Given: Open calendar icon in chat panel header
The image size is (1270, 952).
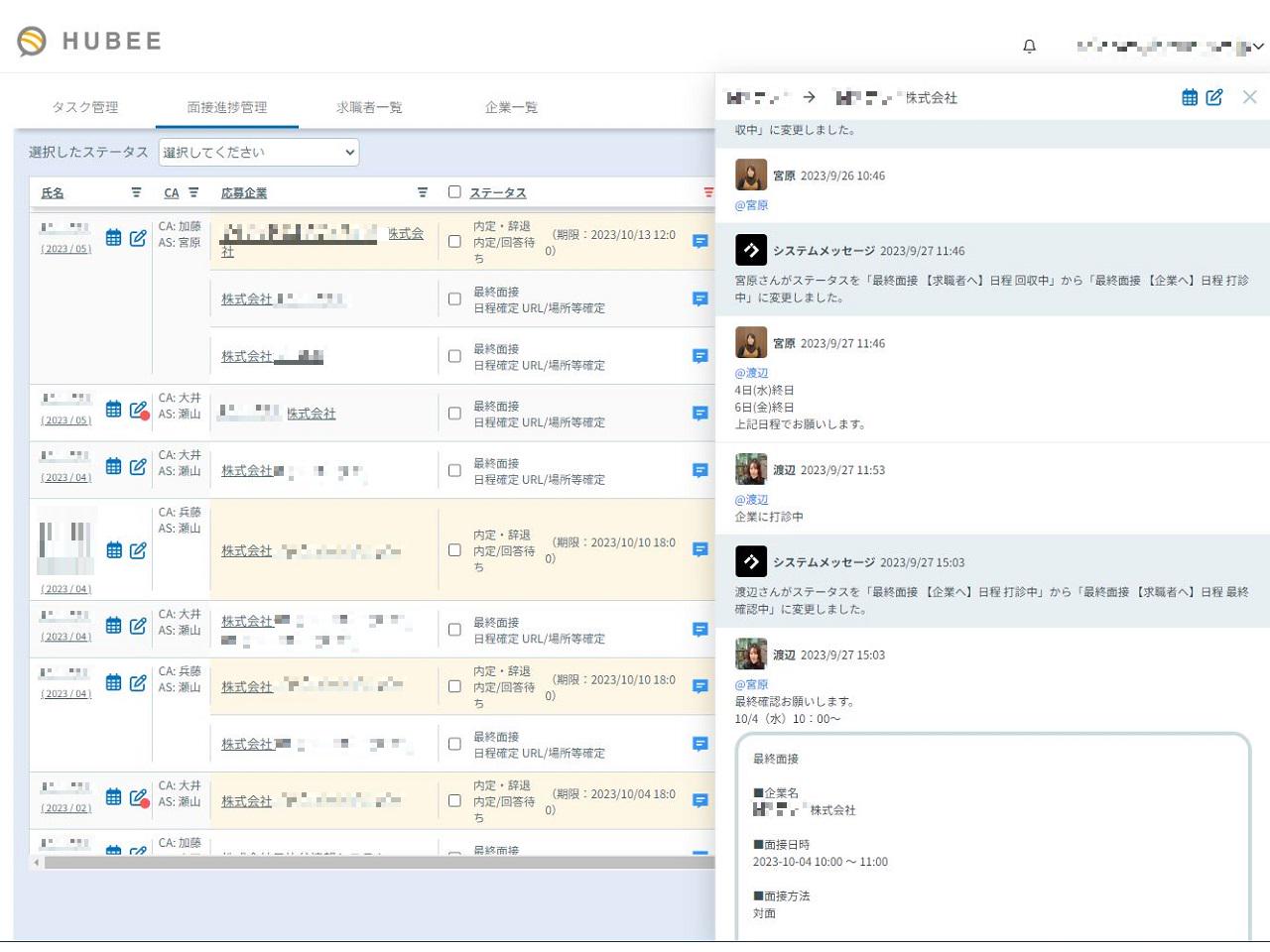Looking at the screenshot, I should pos(1189,97).
